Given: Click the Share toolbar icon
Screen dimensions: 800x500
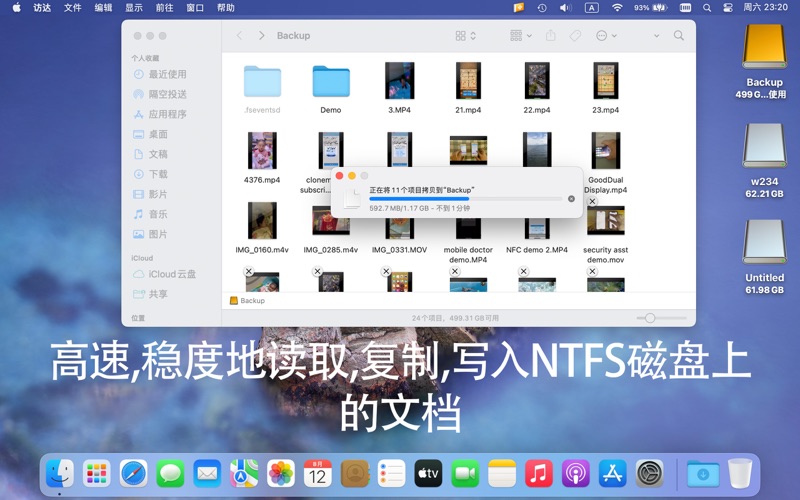Looking at the screenshot, I should tap(551, 36).
